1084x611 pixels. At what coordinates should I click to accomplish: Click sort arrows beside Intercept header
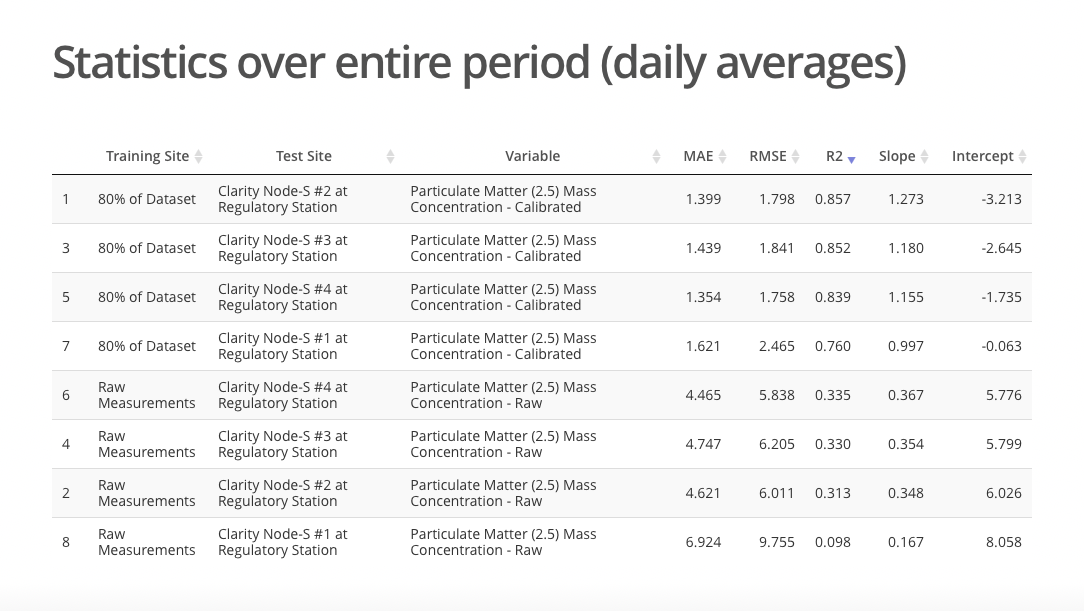1022,157
